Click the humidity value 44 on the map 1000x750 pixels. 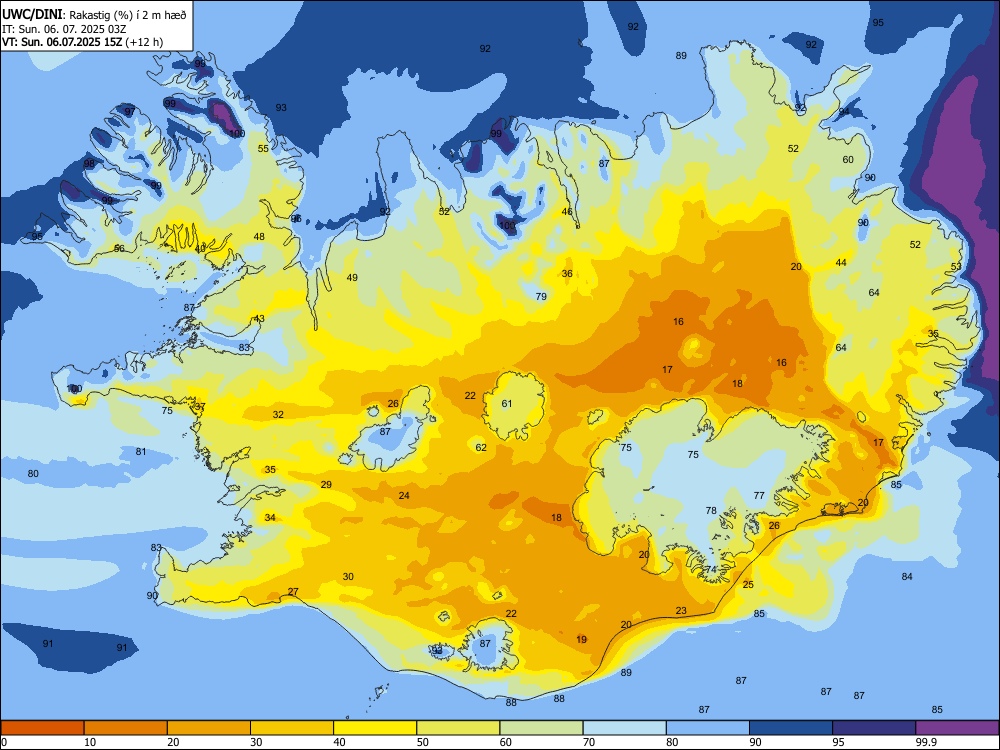[x=841, y=263]
